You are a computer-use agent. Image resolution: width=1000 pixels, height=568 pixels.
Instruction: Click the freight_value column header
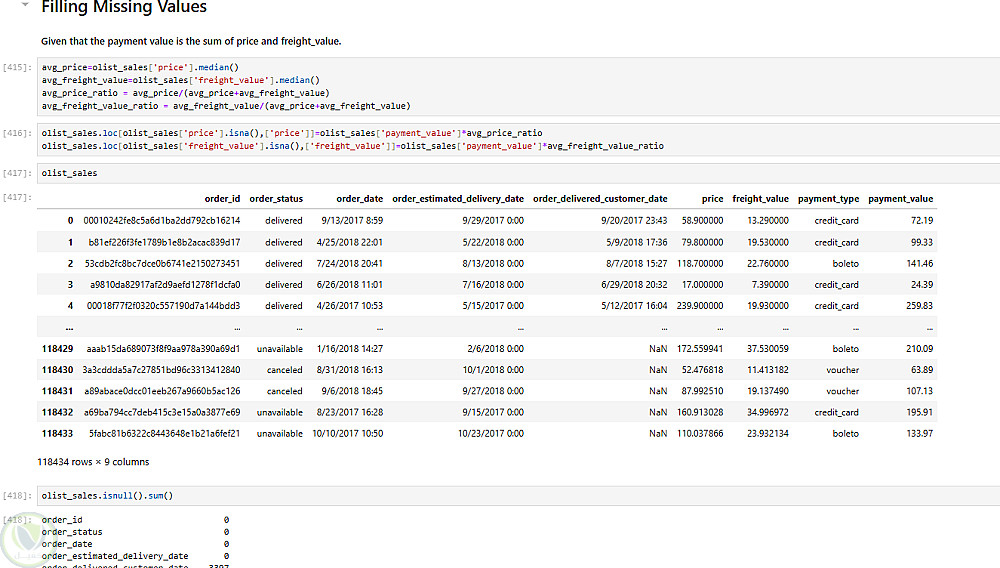click(760, 198)
